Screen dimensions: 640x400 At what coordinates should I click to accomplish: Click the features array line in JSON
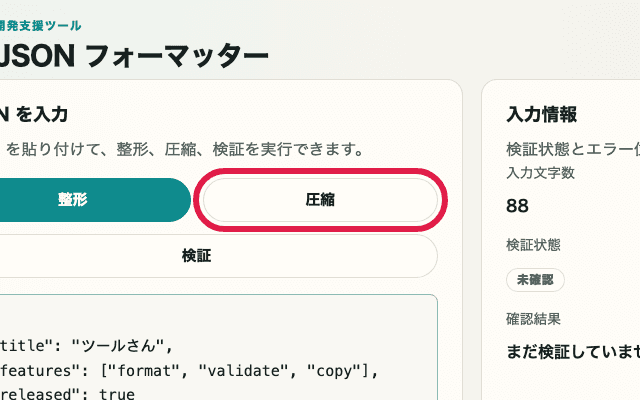point(189,371)
